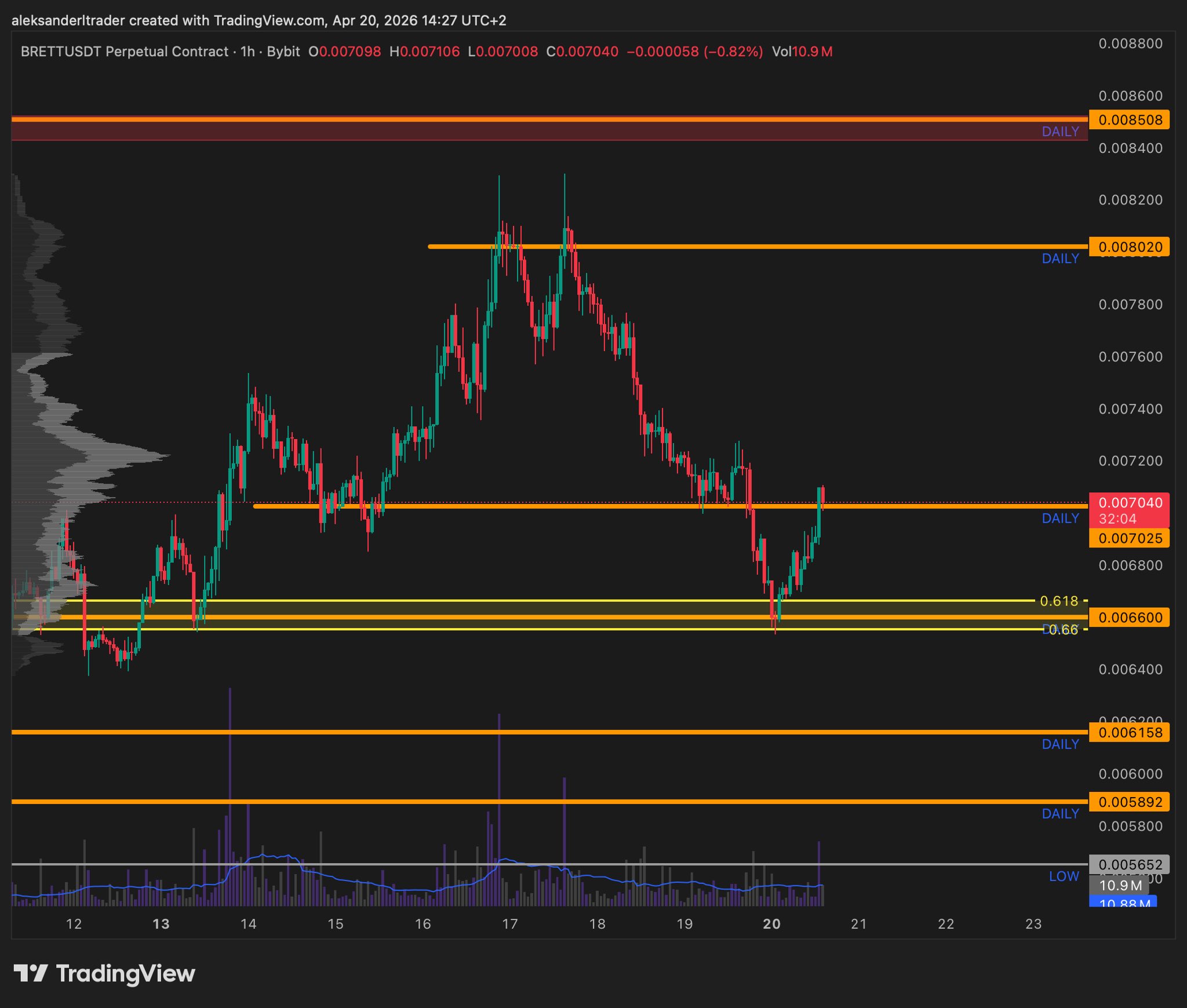Click the orange 0.006600 price label
The width and height of the screenshot is (1187, 1008).
pos(1129,618)
